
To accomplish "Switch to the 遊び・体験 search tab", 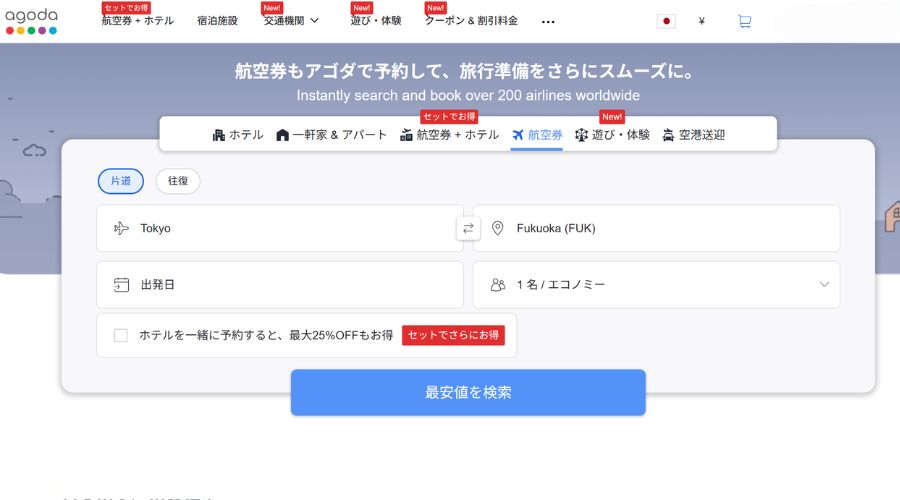I will tap(612, 135).
